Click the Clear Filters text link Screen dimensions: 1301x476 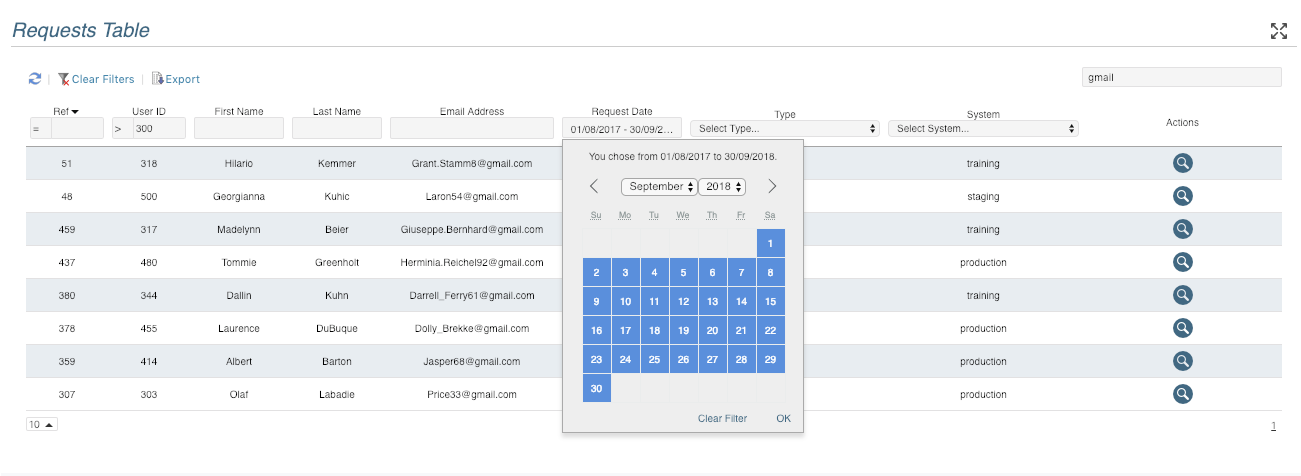pos(103,79)
